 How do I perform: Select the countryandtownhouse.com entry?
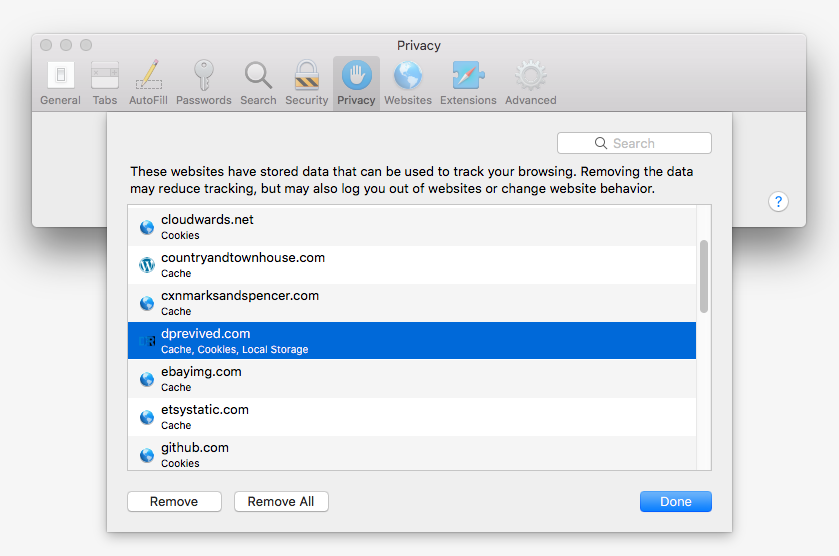click(412, 265)
